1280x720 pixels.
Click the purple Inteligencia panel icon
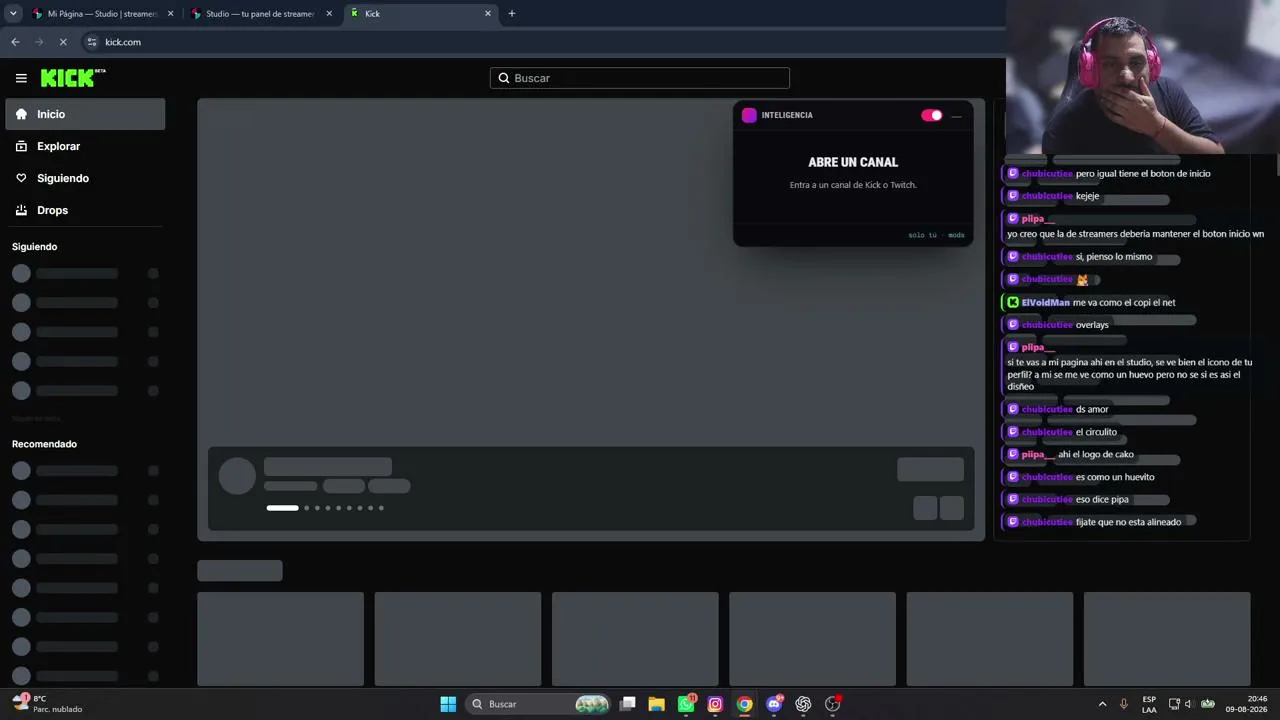click(x=749, y=115)
